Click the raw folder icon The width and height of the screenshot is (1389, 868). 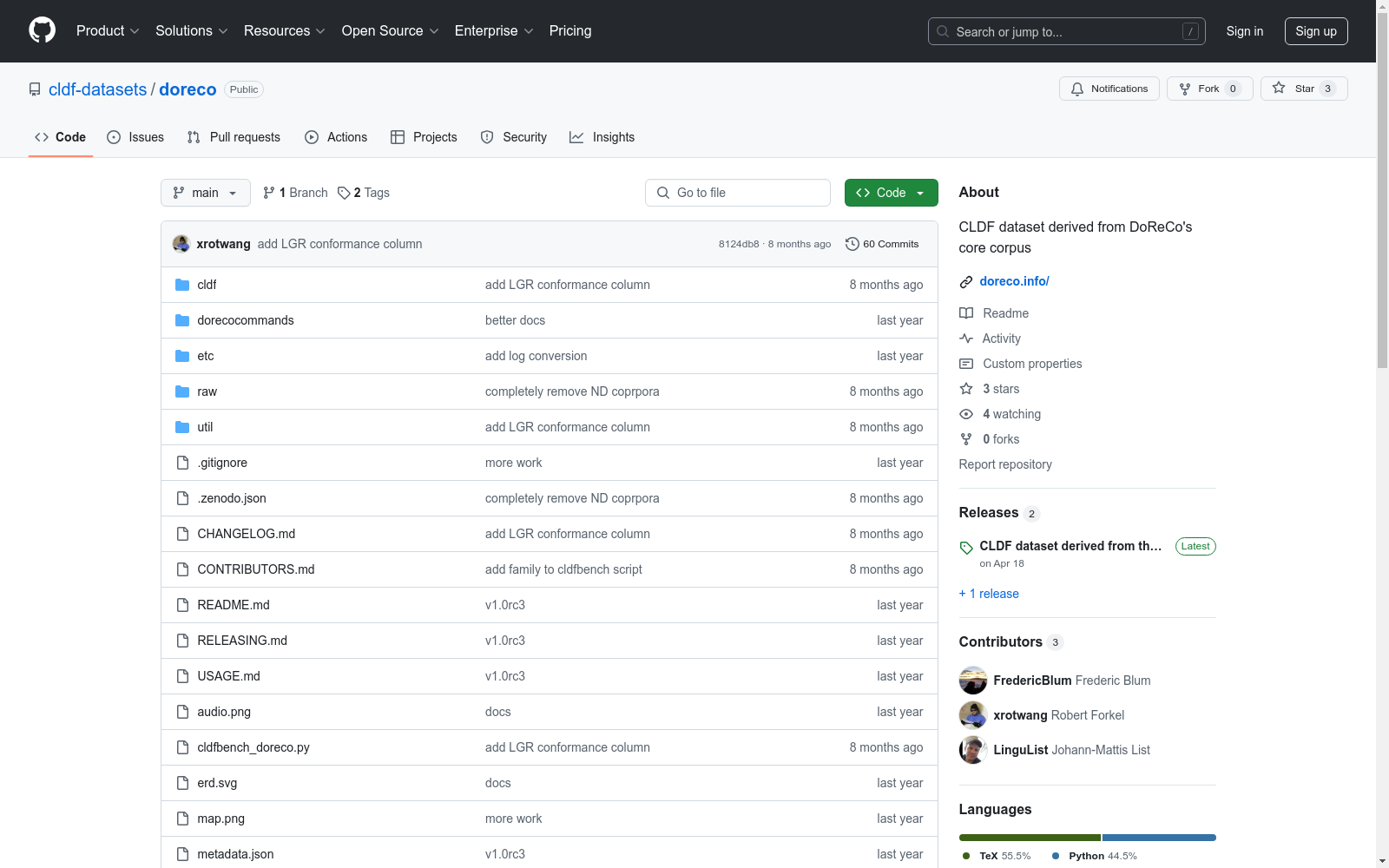pos(182,391)
